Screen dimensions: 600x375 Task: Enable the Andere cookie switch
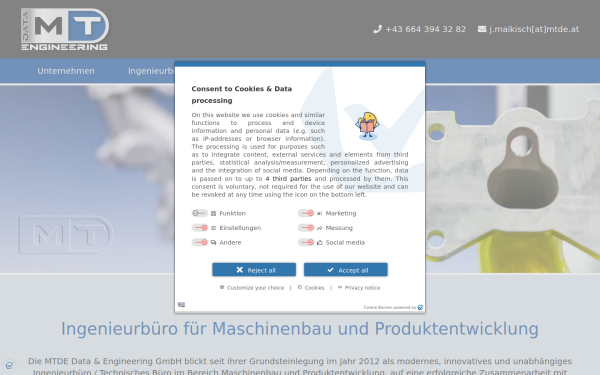tap(200, 242)
